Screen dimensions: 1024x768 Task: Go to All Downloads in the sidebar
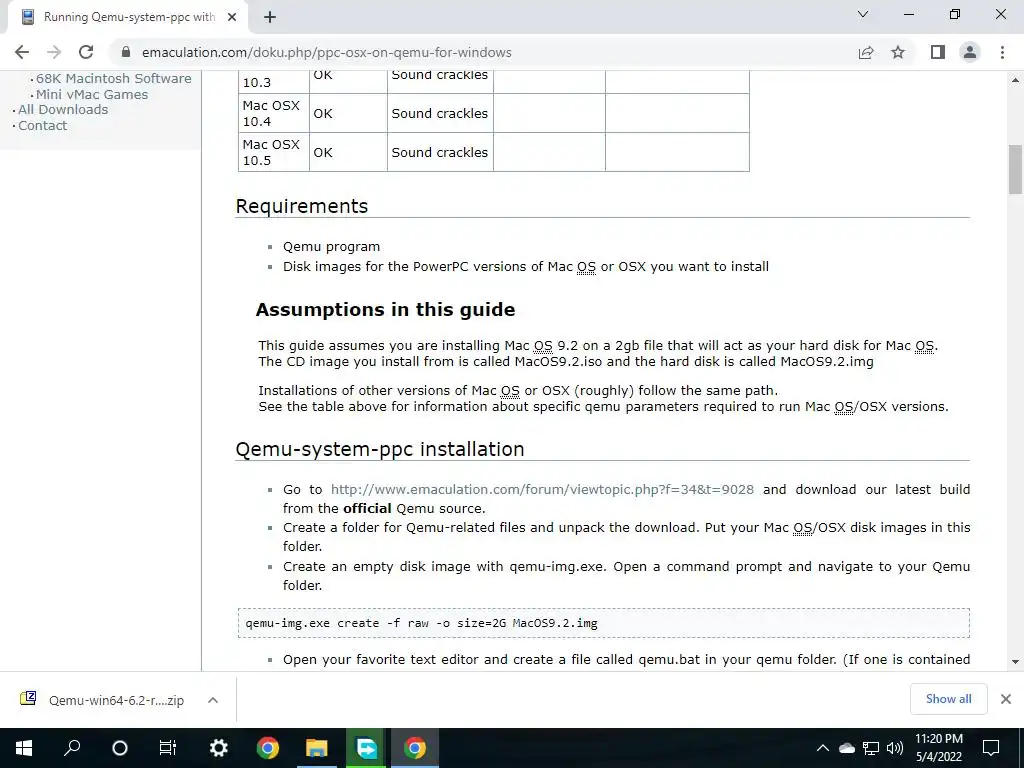pyautogui.click(x=63, y=110)
